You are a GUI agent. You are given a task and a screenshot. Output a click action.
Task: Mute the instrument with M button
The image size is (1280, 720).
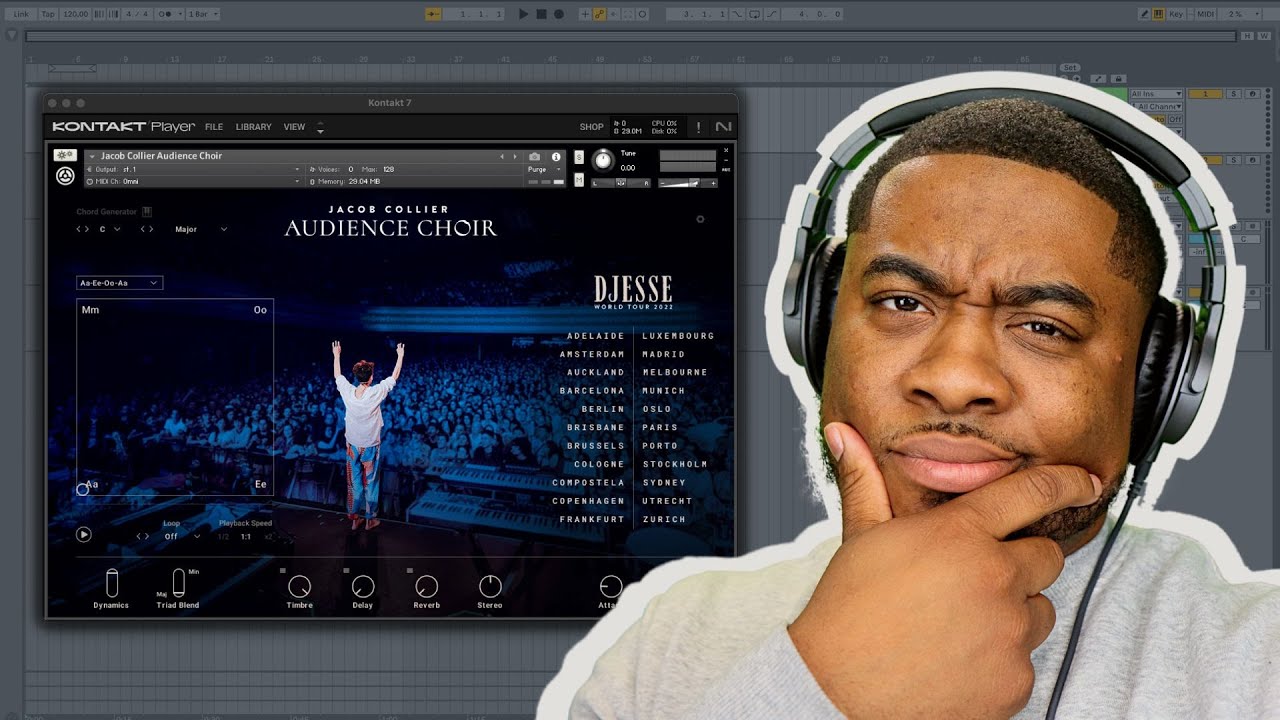(x=579, y=180)
